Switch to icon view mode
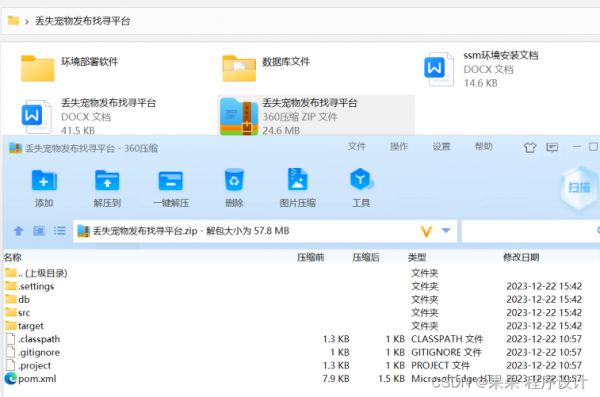 (39, 230)
